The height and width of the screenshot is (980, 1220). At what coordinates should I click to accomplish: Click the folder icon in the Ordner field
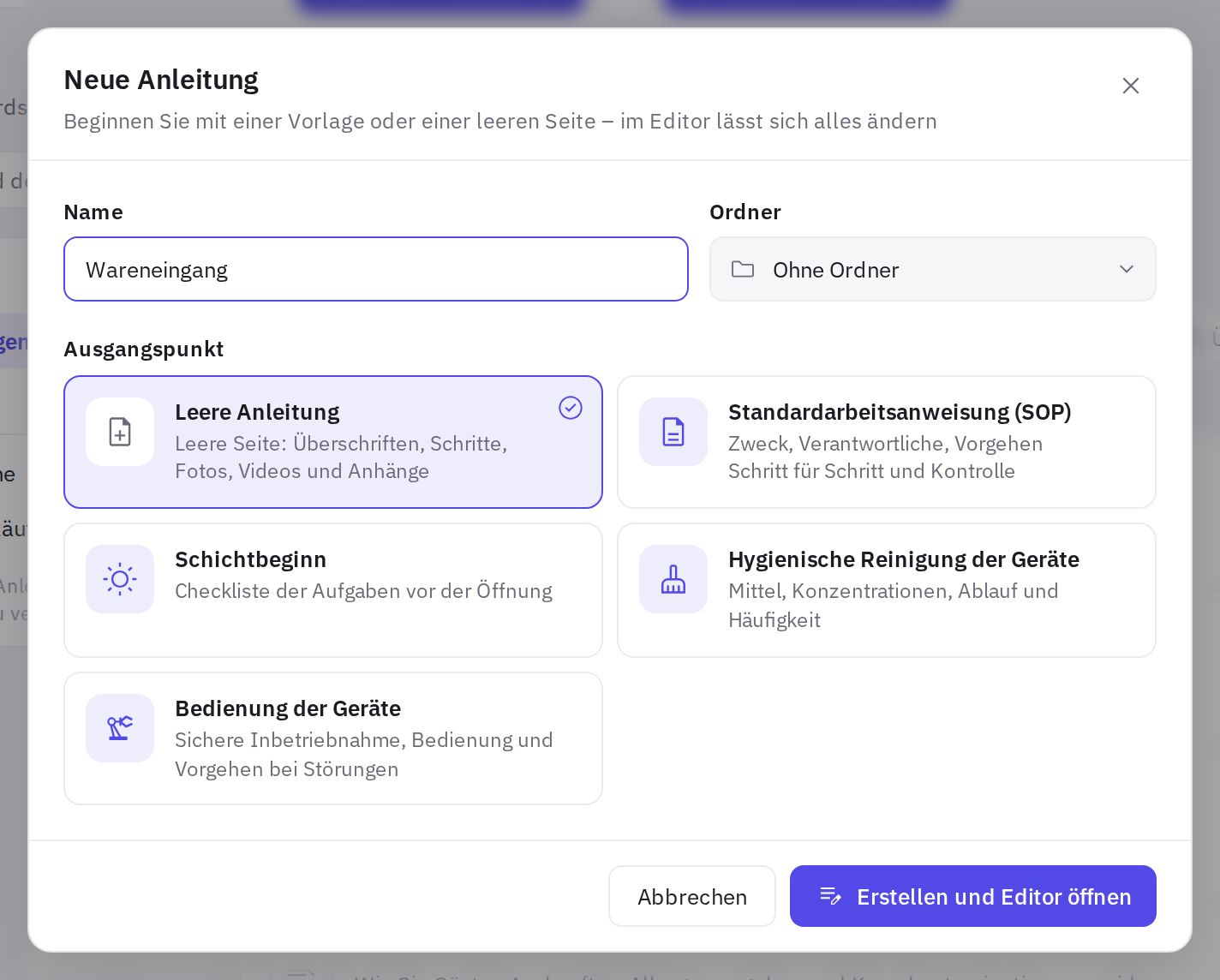click(743, 269)
